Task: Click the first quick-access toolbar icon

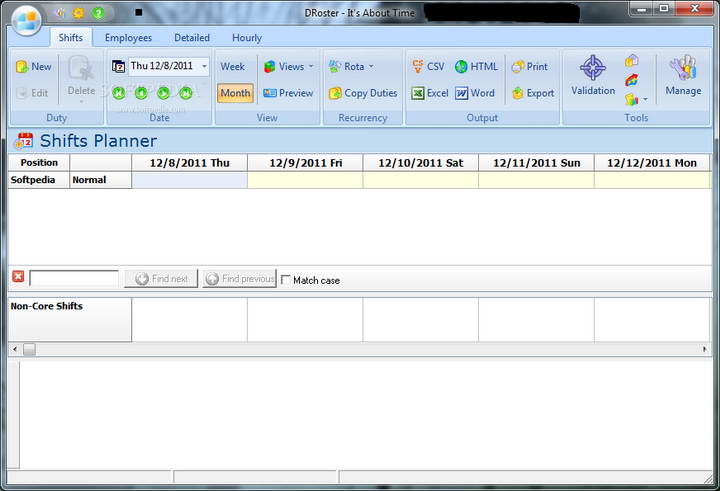Action: (60, 13)
